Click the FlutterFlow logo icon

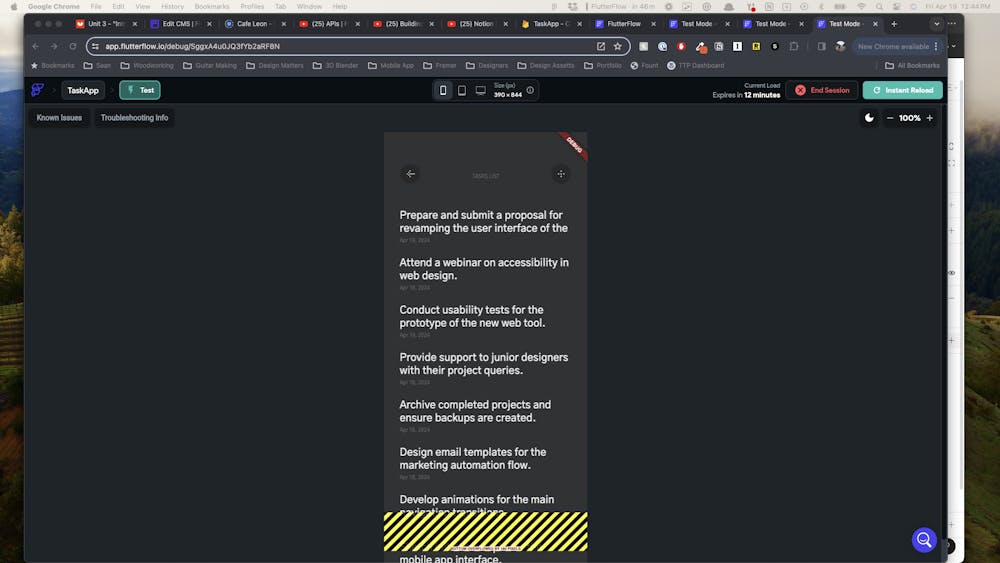[x=38, y=90]
